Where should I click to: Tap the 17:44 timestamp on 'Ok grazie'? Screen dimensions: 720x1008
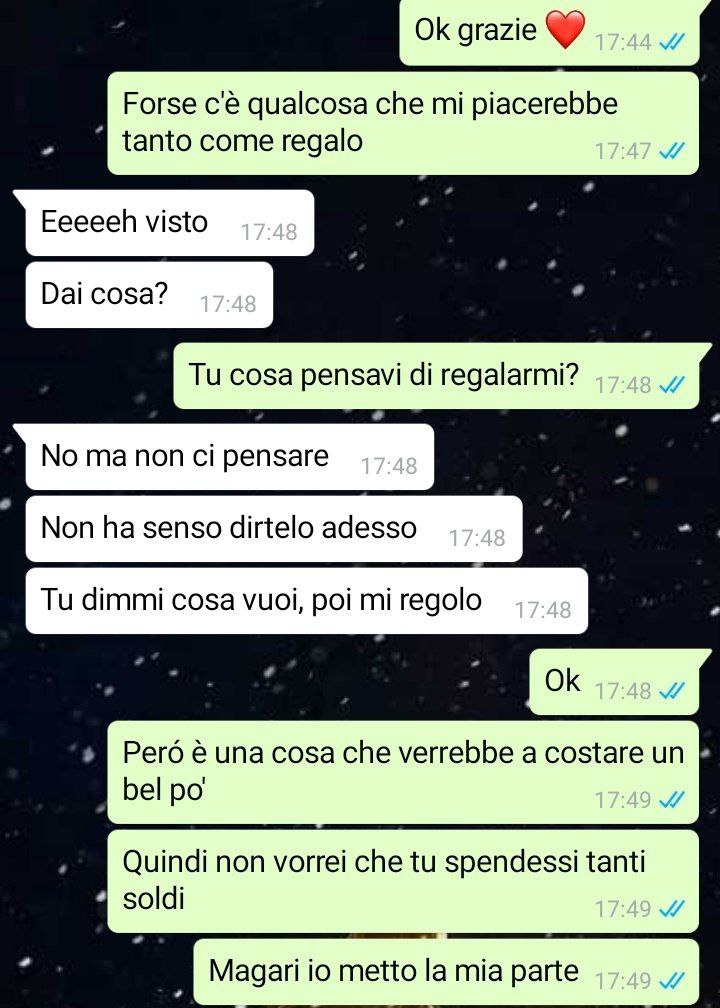[623, 42]
